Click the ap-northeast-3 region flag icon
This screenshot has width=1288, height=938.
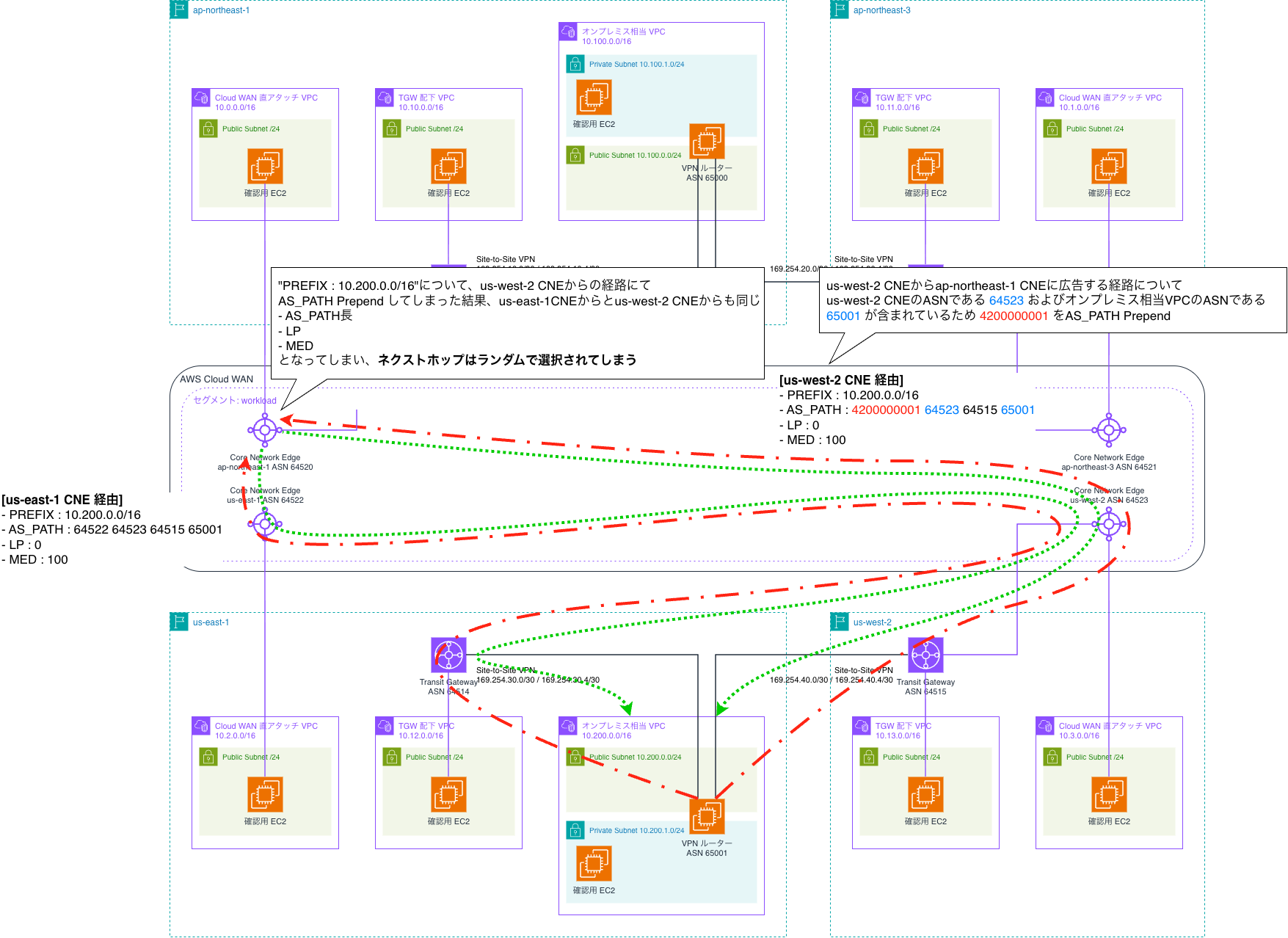coord(840,10)
